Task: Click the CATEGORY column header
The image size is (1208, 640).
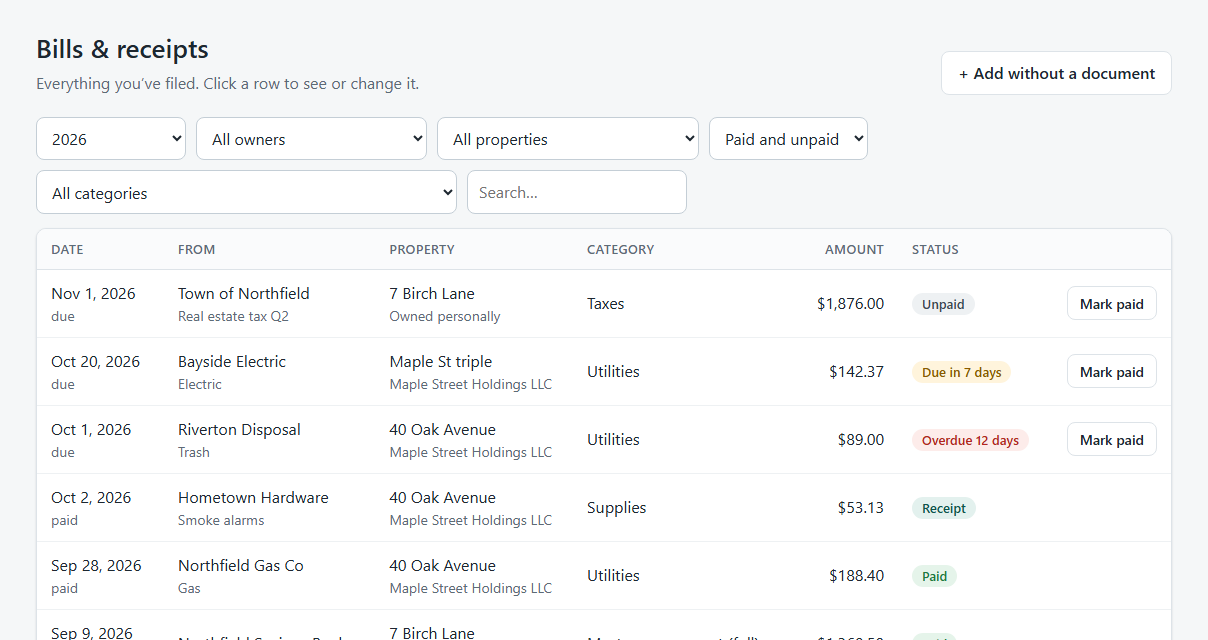Action: coord(620,250)
